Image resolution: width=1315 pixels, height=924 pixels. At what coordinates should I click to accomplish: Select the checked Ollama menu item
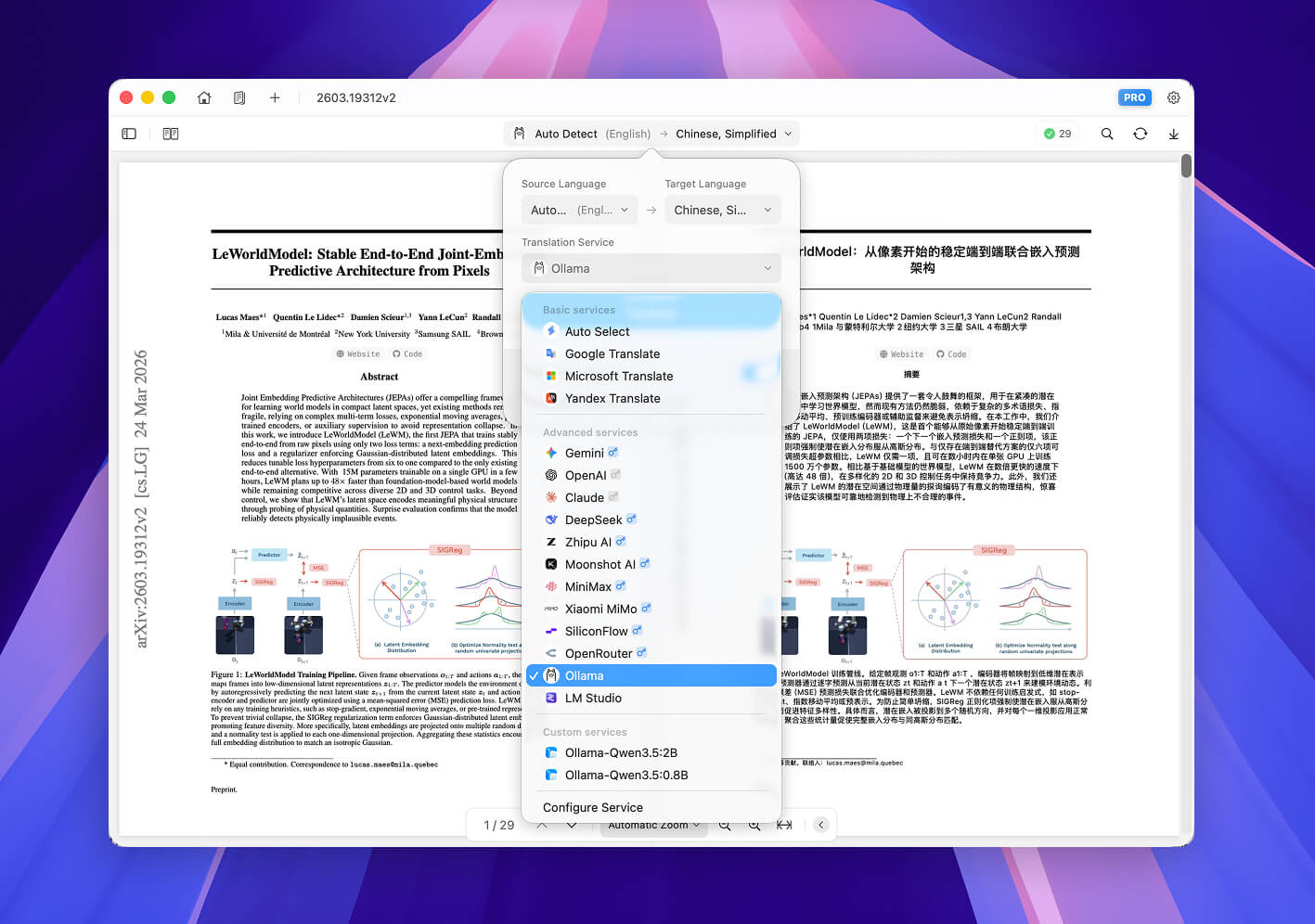[651, 675]
